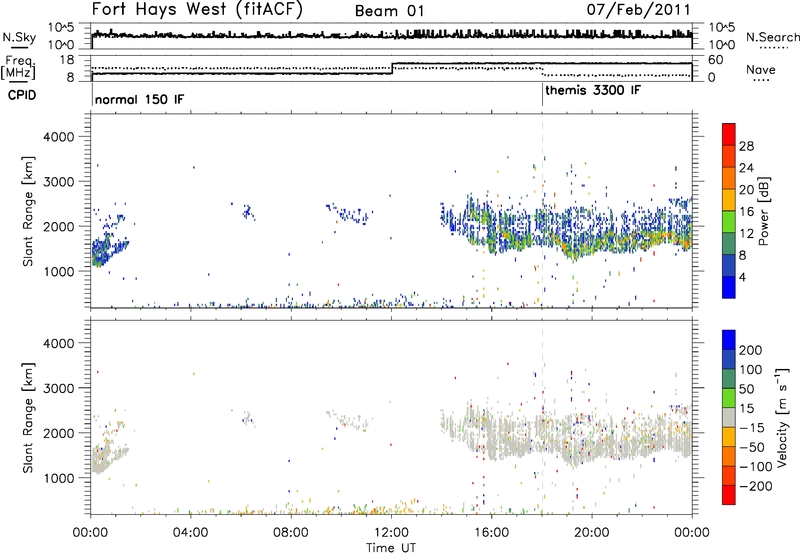Click the frequency step-up at 12:00 UT
This screenshot has width=800, height=554.
[392, 68]
